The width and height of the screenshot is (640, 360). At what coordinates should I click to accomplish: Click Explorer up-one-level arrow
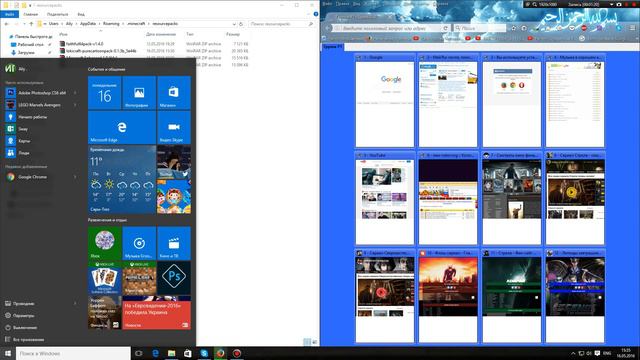click(x=31, y=24)
